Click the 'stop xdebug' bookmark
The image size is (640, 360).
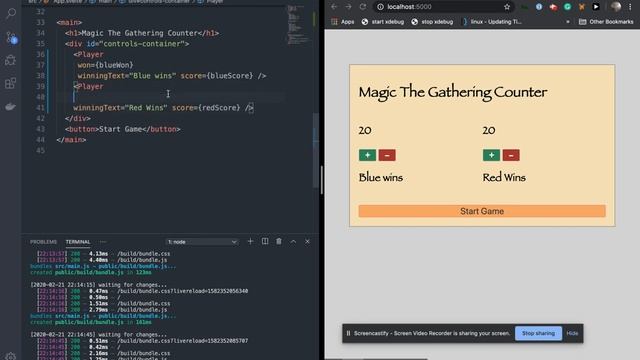tap(432, 22)
